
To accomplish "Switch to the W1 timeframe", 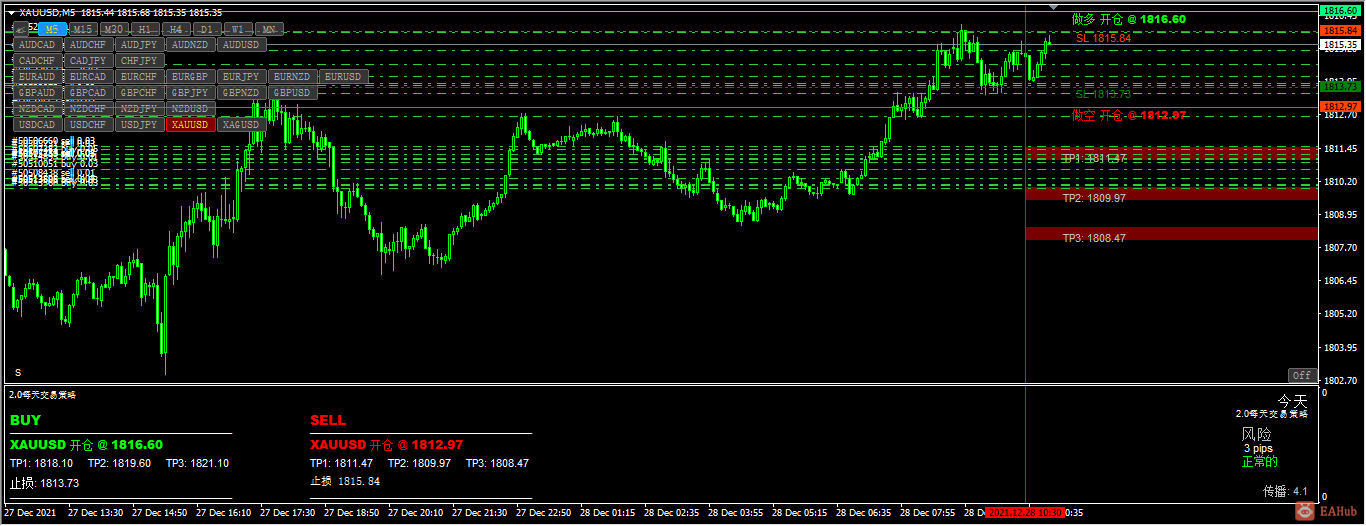I will click(237, 28).
